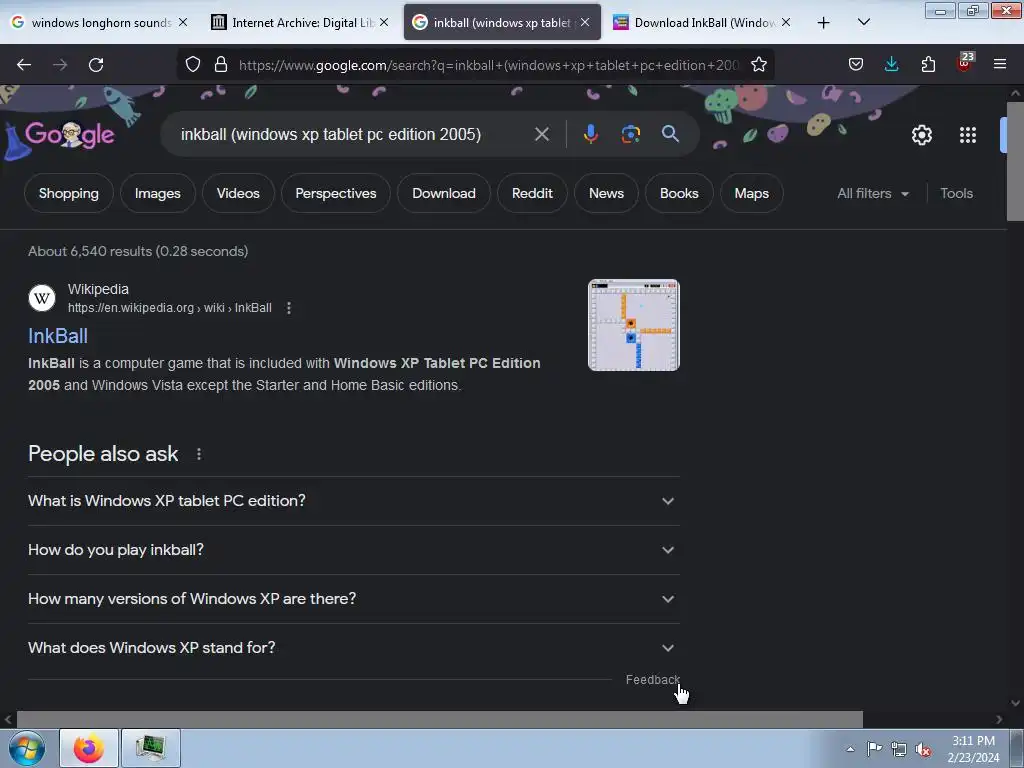This screenshot has width=1024, height=768.
Task: Filter results by Books
Action: [679, 193]
